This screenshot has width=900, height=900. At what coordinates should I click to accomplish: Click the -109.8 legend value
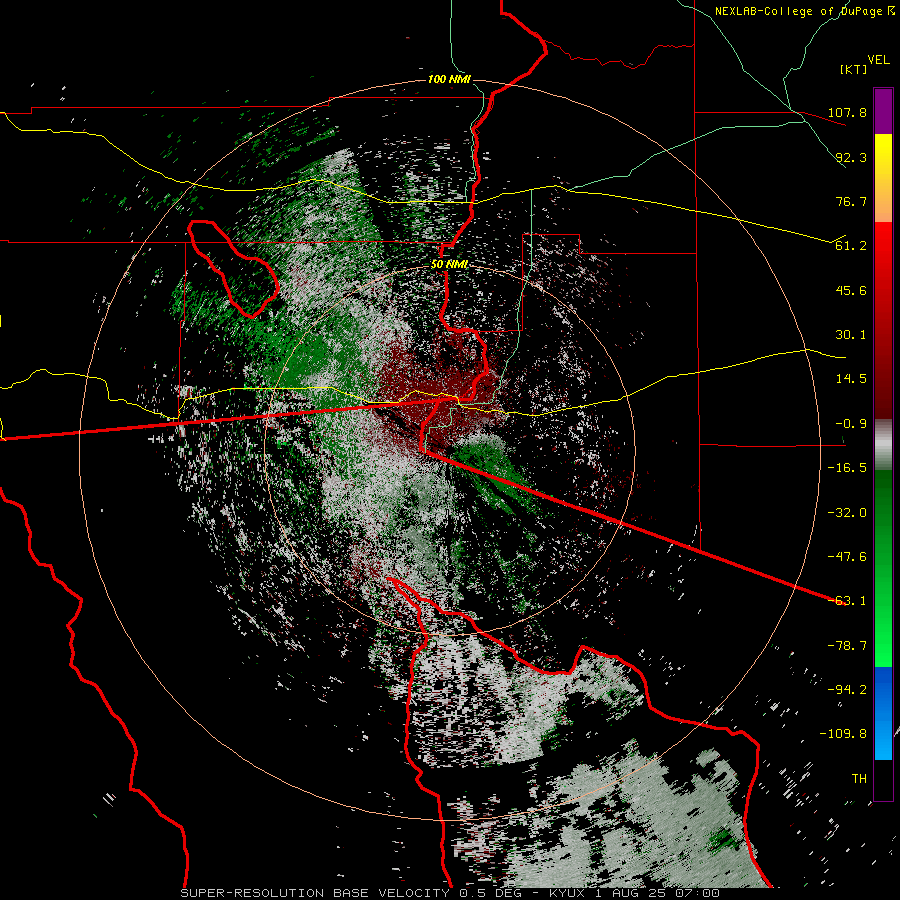[x=843, y=734]
